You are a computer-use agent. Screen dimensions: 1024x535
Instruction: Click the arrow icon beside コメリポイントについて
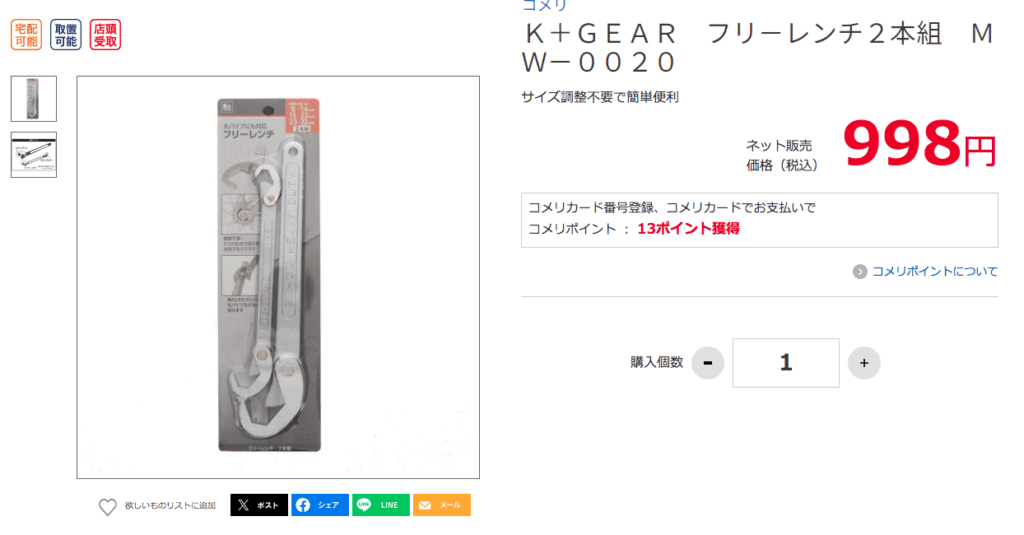(859, 271)
